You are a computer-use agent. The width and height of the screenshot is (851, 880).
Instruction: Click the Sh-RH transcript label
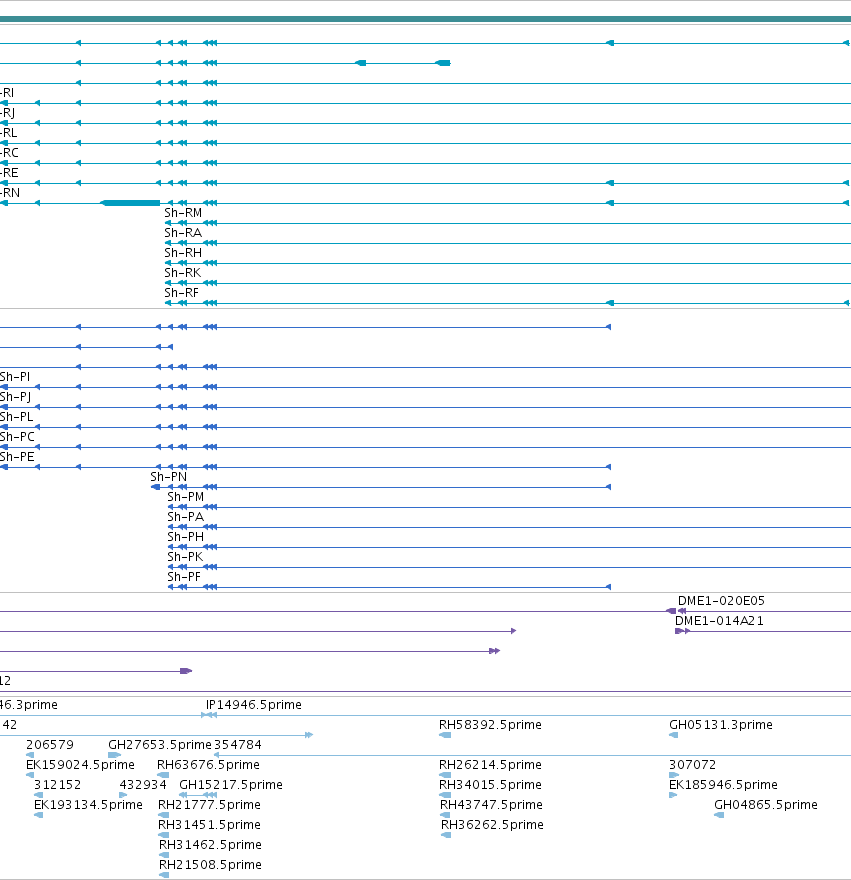point(183,253)
